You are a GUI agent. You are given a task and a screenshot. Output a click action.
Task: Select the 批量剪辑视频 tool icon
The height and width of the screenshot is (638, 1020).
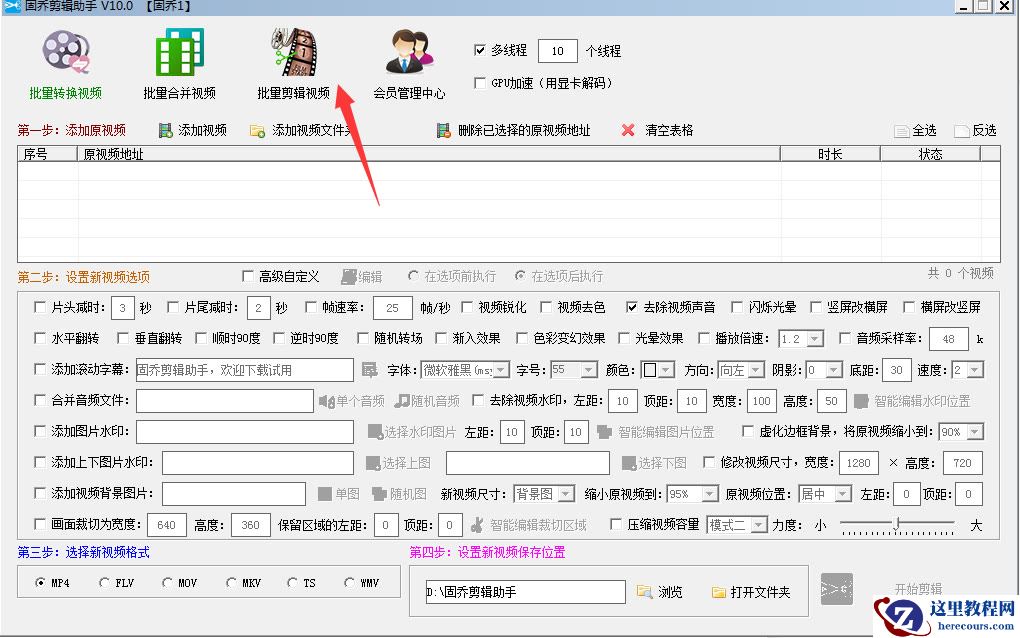pos(292,55)
